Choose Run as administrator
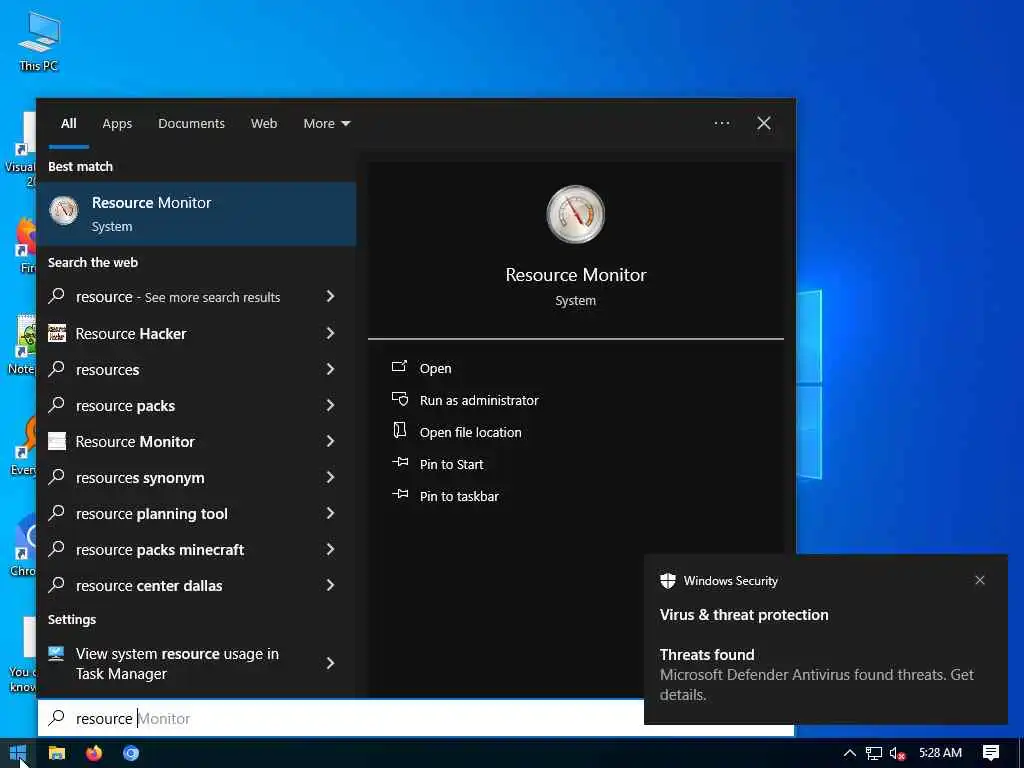 (x=479, y=400)
